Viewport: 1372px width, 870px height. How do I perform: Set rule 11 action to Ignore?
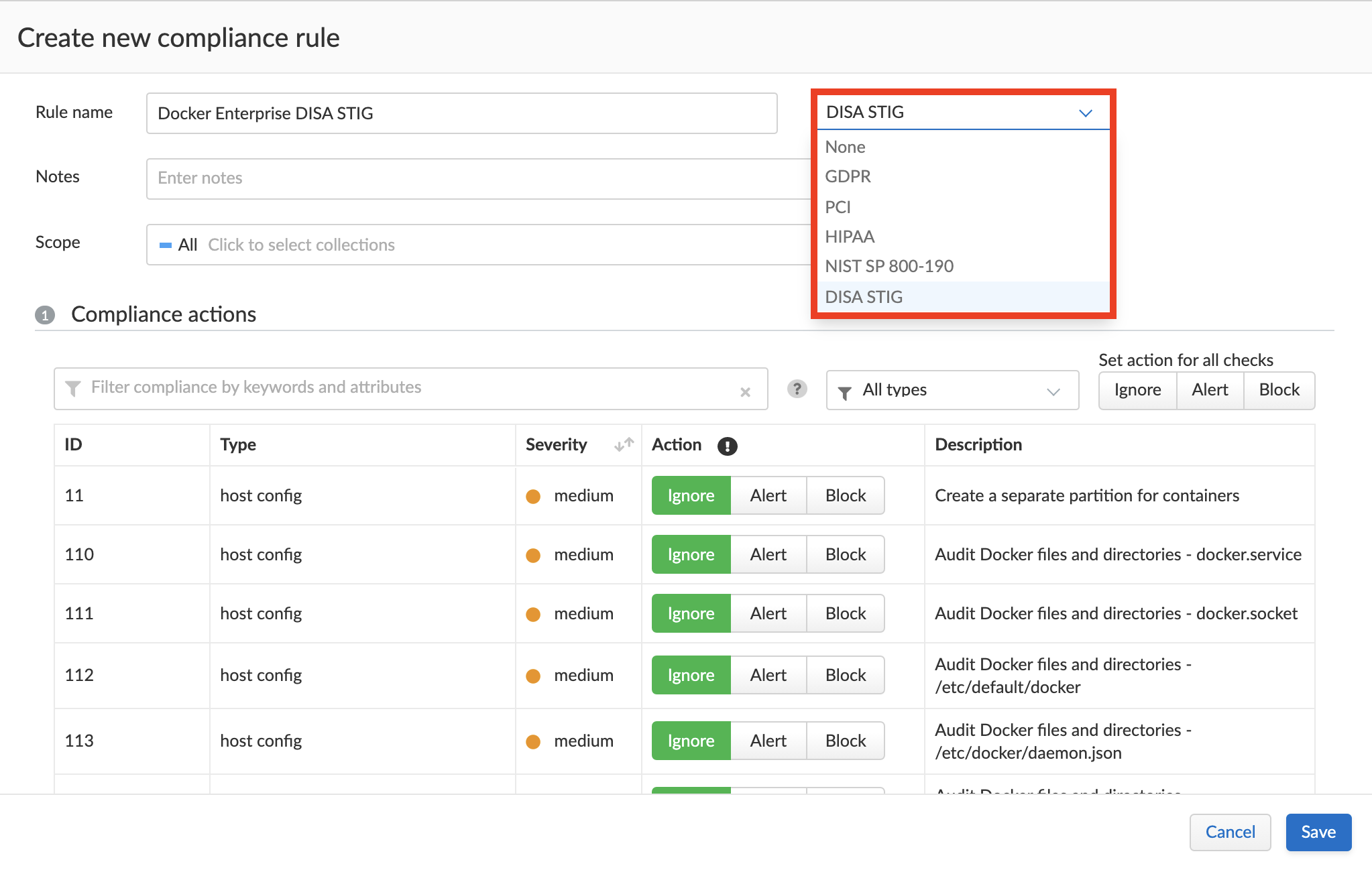pyautogui.click(x=691, y=496)
